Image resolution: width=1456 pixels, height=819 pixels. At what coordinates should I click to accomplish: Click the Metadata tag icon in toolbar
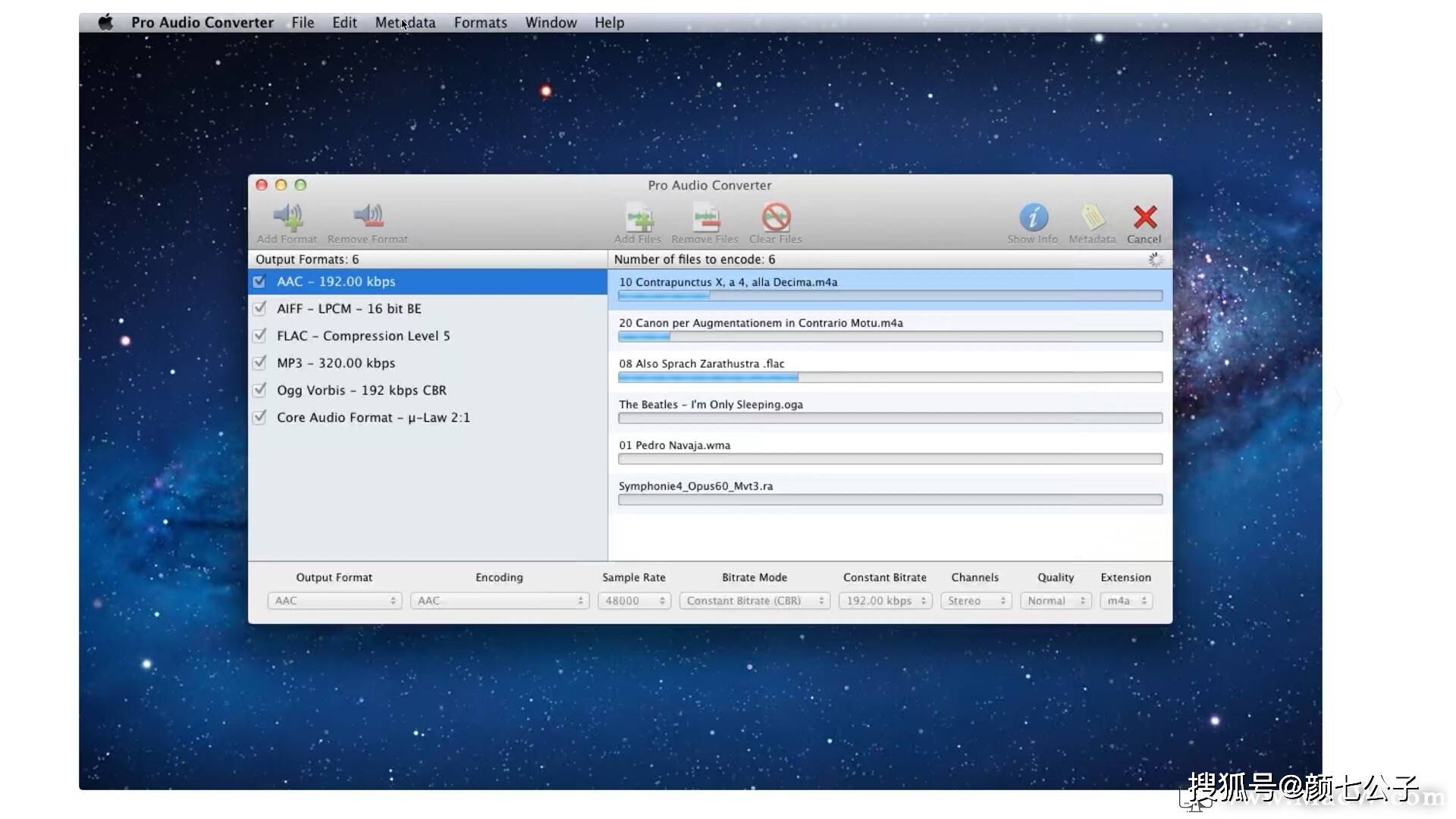(x=1092, y=217)
